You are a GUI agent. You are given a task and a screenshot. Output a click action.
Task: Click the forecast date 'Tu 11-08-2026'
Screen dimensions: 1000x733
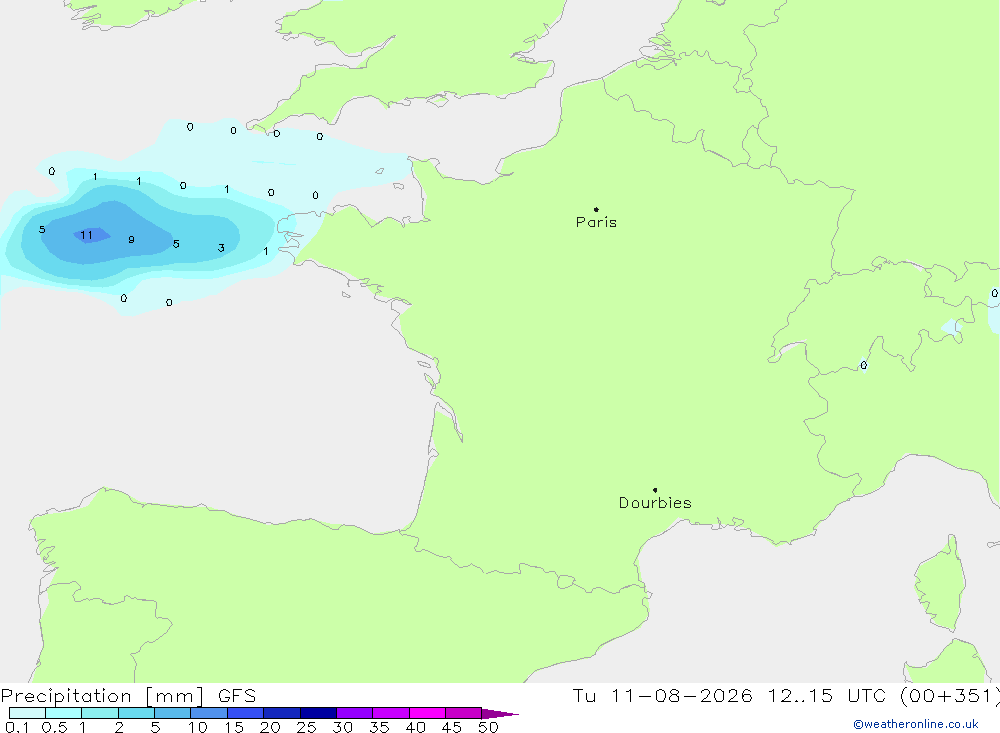click(662, 696)
